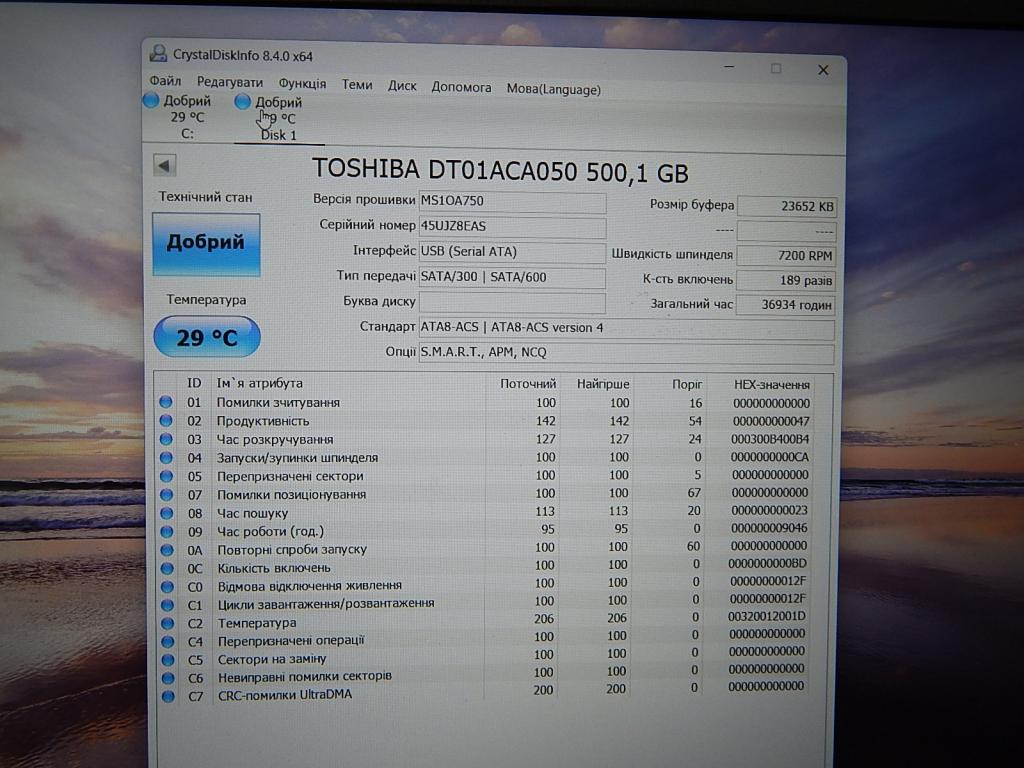Open the Мова(Language) menu
Viewport: 1024px width, 768px height.
tap(554, 89)
